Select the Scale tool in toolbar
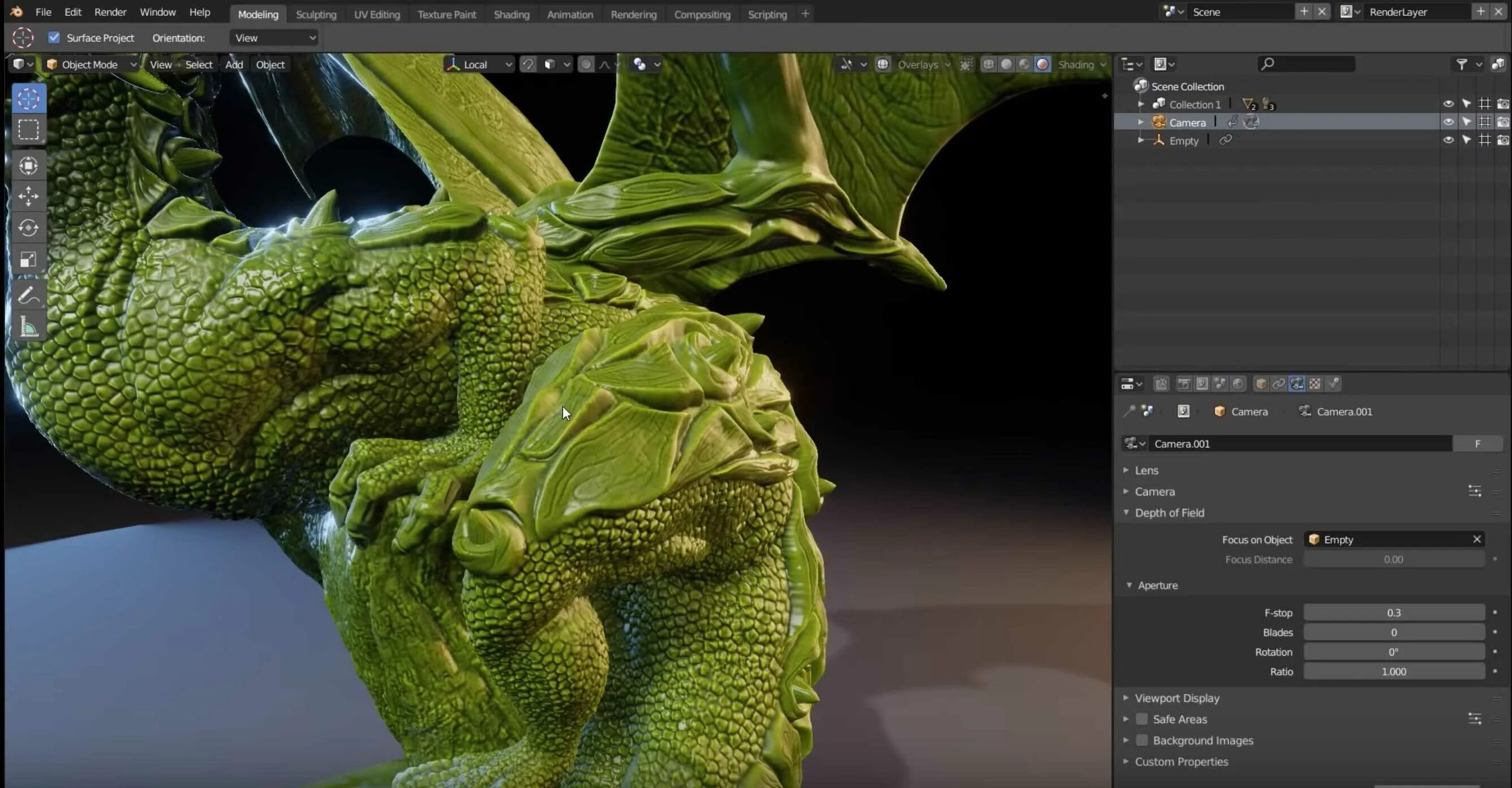 coord(28,259)
